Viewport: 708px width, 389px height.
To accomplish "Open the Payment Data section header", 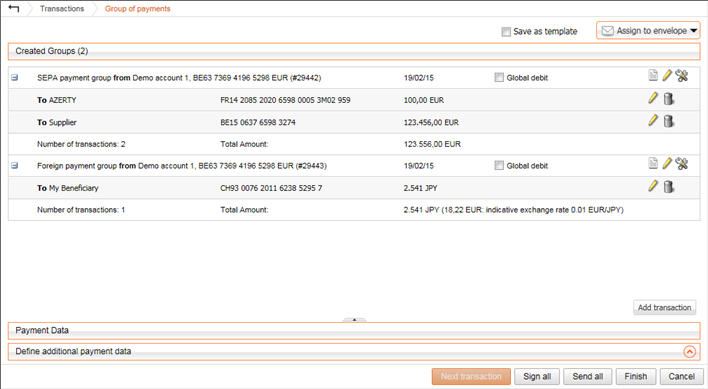I will pos(354,331).
